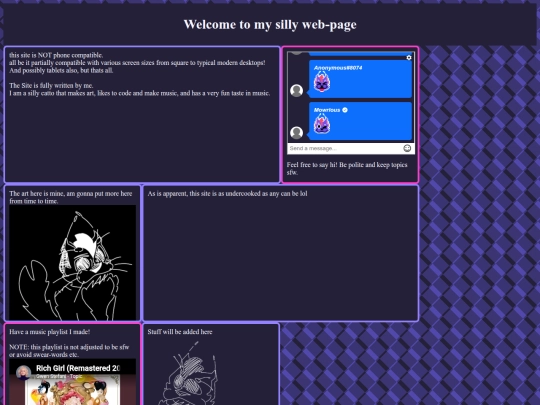
Task: Open the Anonymous#8074 username in chat
Action: (x=338, y=68)
